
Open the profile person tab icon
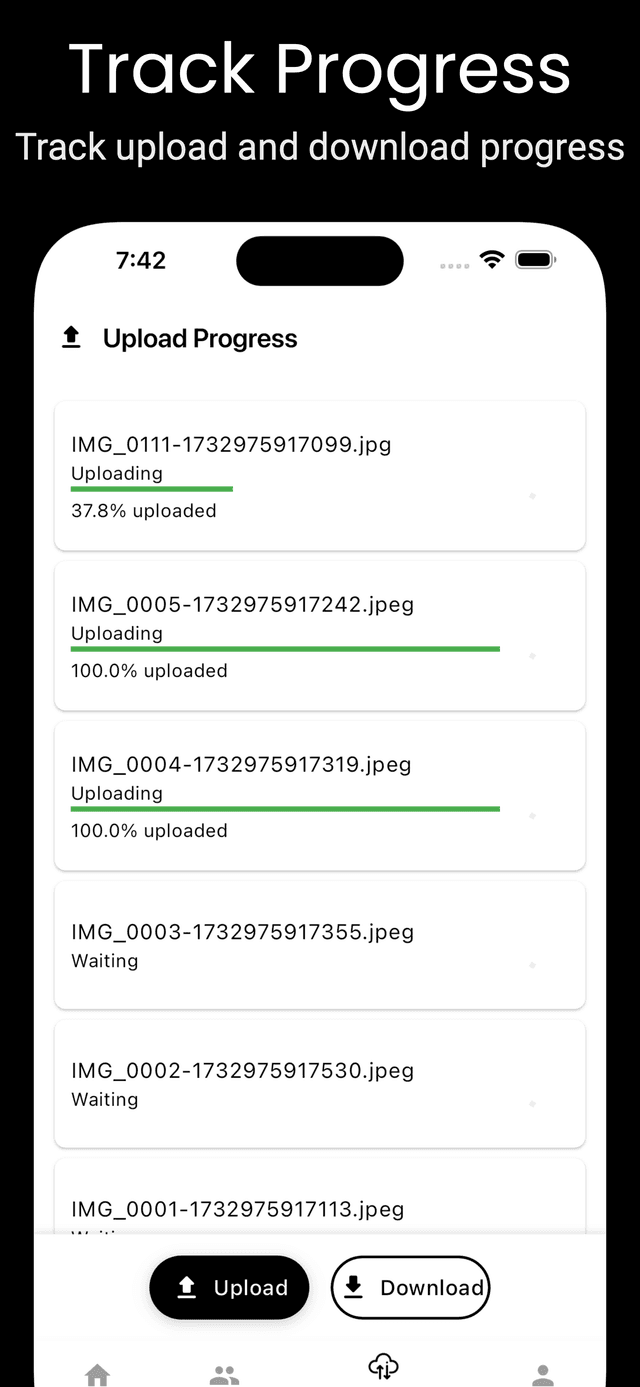543,1375
